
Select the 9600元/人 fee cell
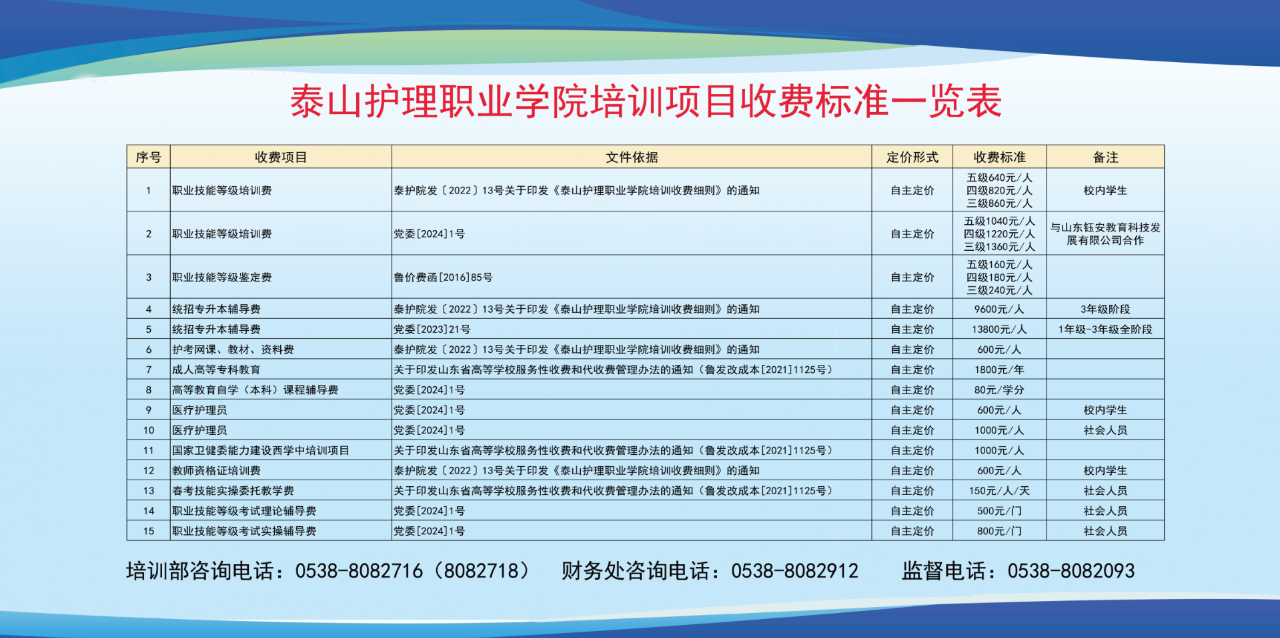[x=999, y=309]
